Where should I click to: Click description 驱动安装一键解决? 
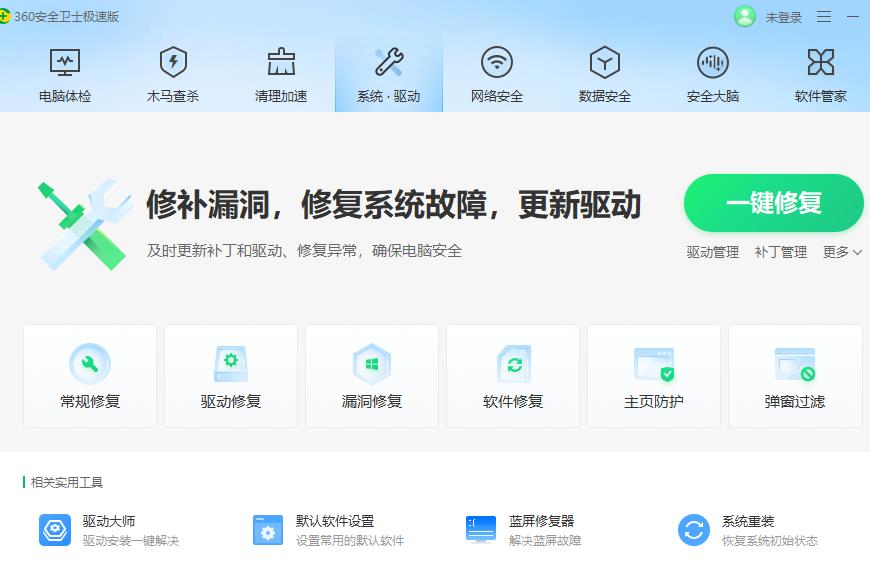click(131, 541)
